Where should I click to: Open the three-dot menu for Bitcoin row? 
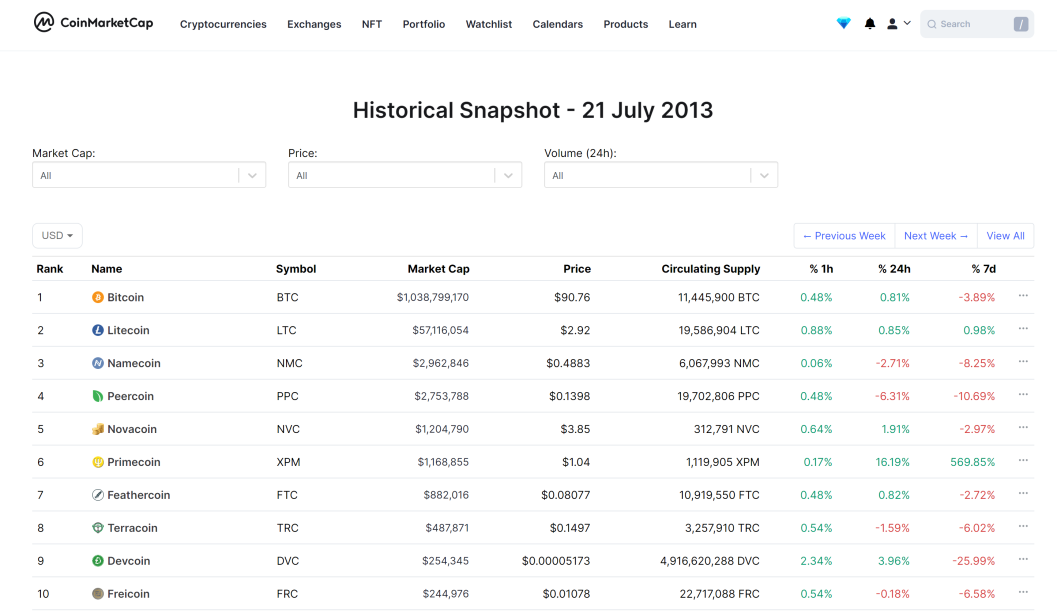pyautogui.click(x=1023, y=296)
